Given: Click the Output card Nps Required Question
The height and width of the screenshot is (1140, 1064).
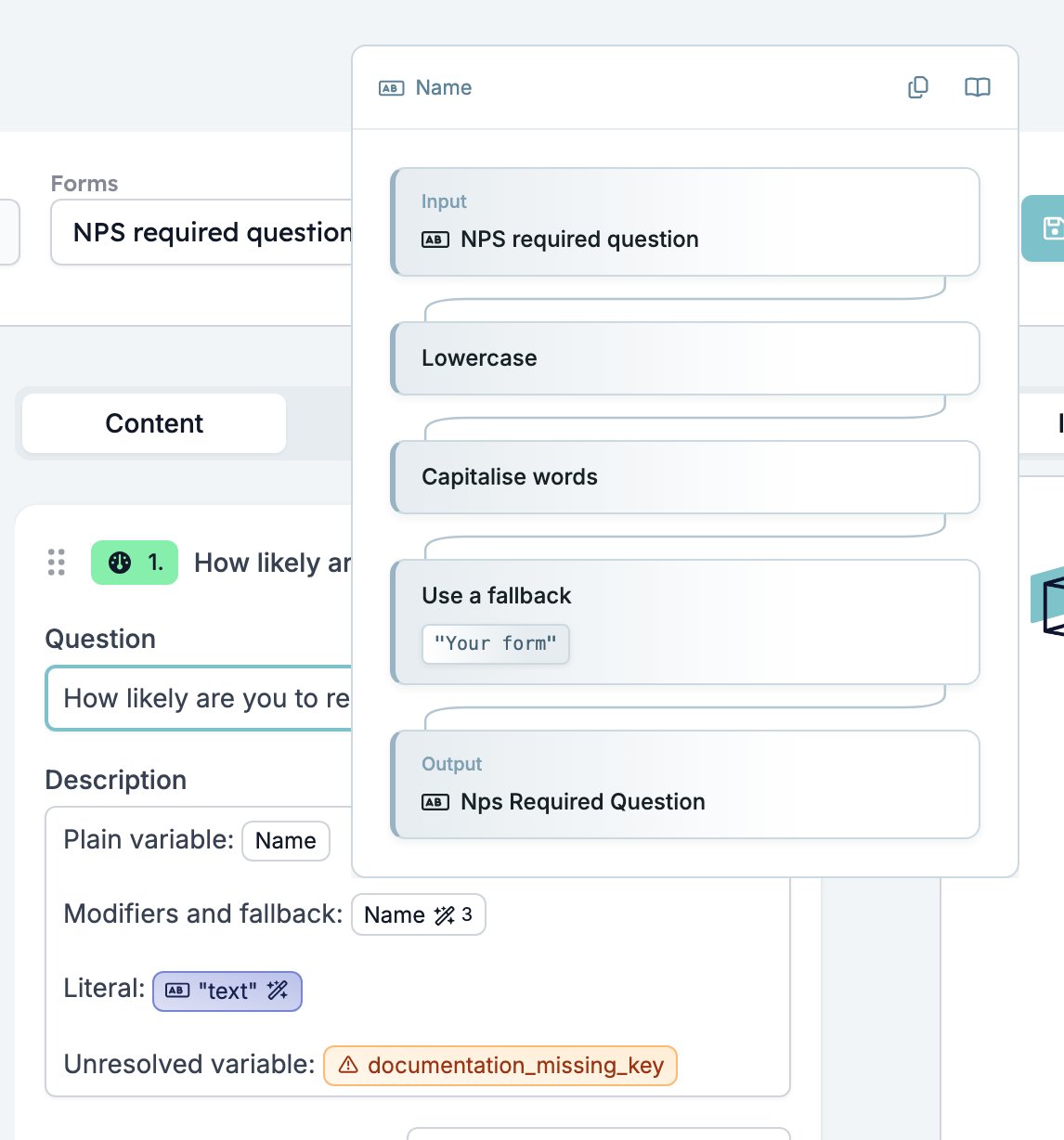Looking at the screenshot, I should click(685, 784).
